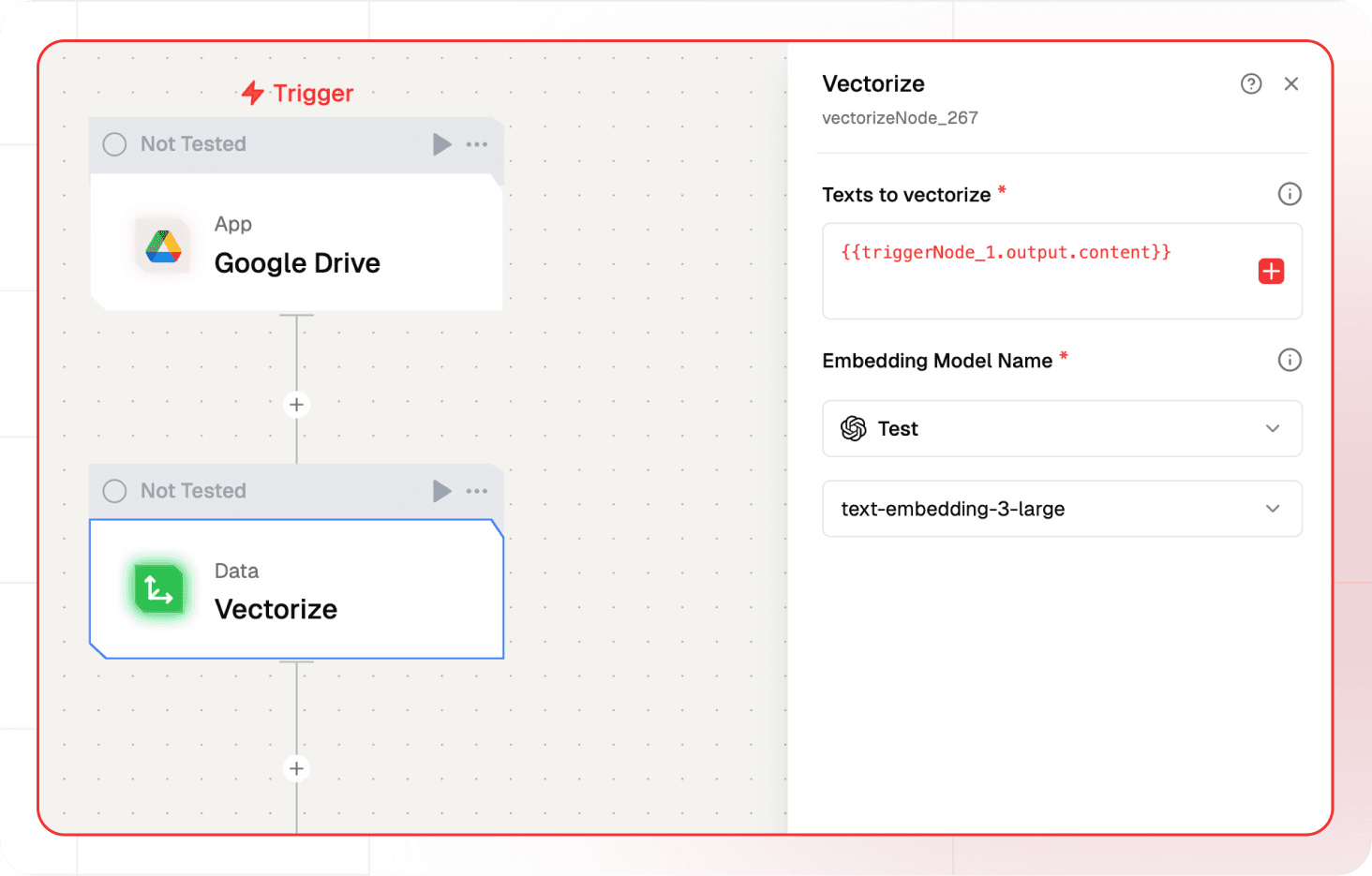Click the Trigger label

pyautogui.click(x=313, y=93)
